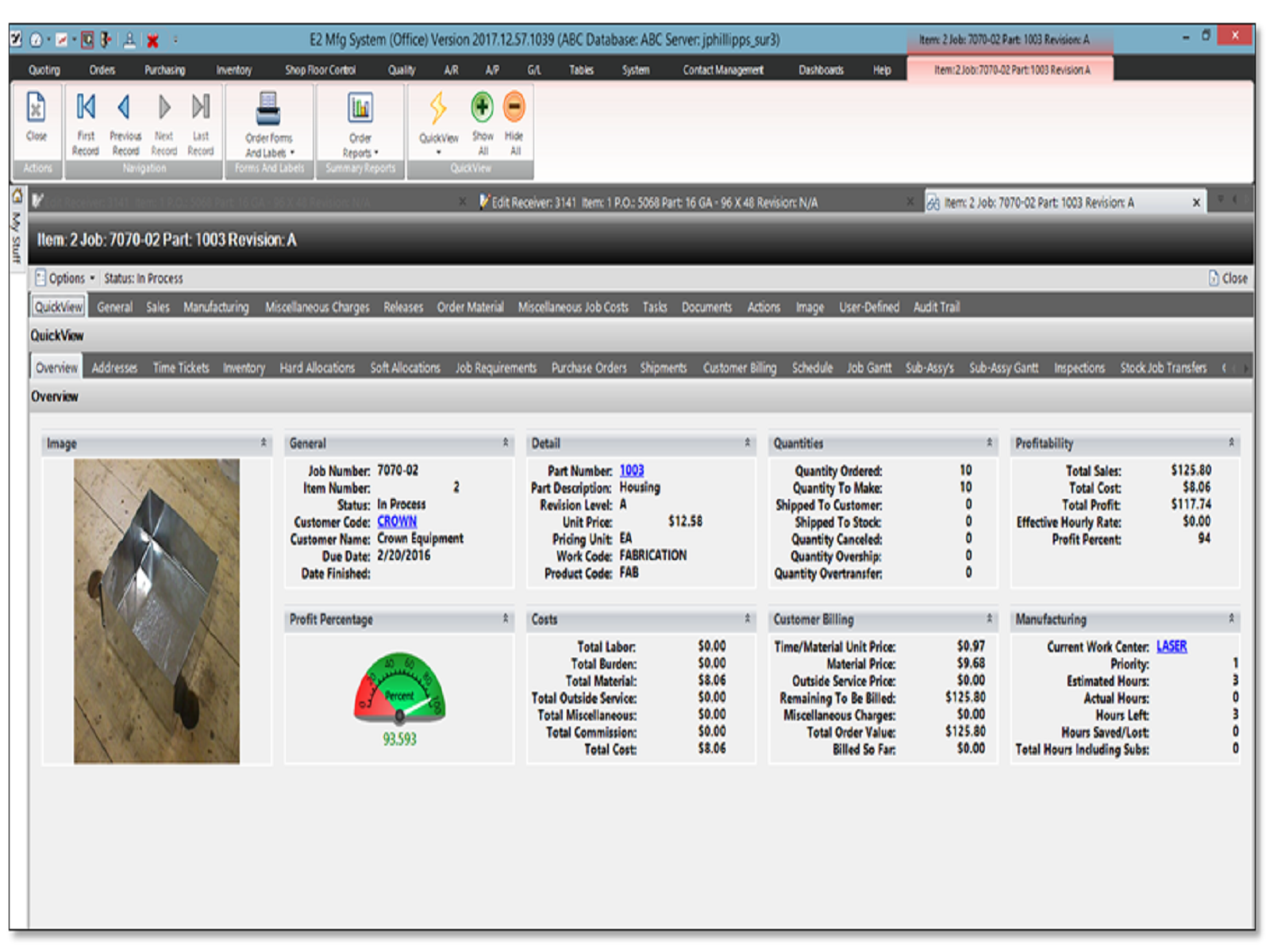Open Order Forms And Labels printer icon
1270x952 pixels.
(268, 109)
